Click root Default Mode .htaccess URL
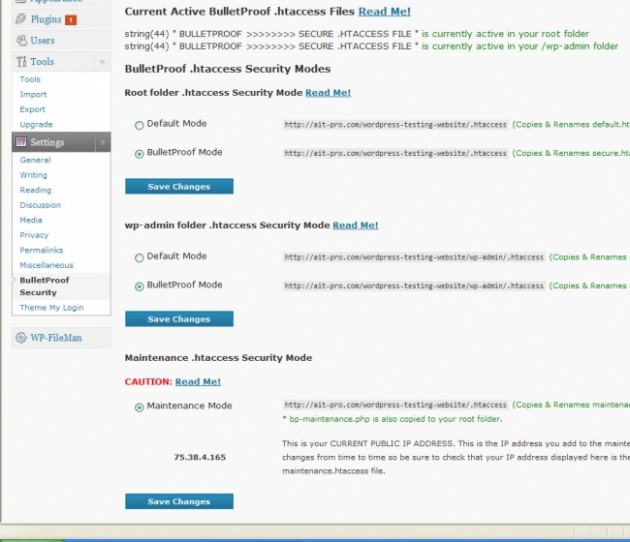 pyautogui.click(x=395, y=125)
